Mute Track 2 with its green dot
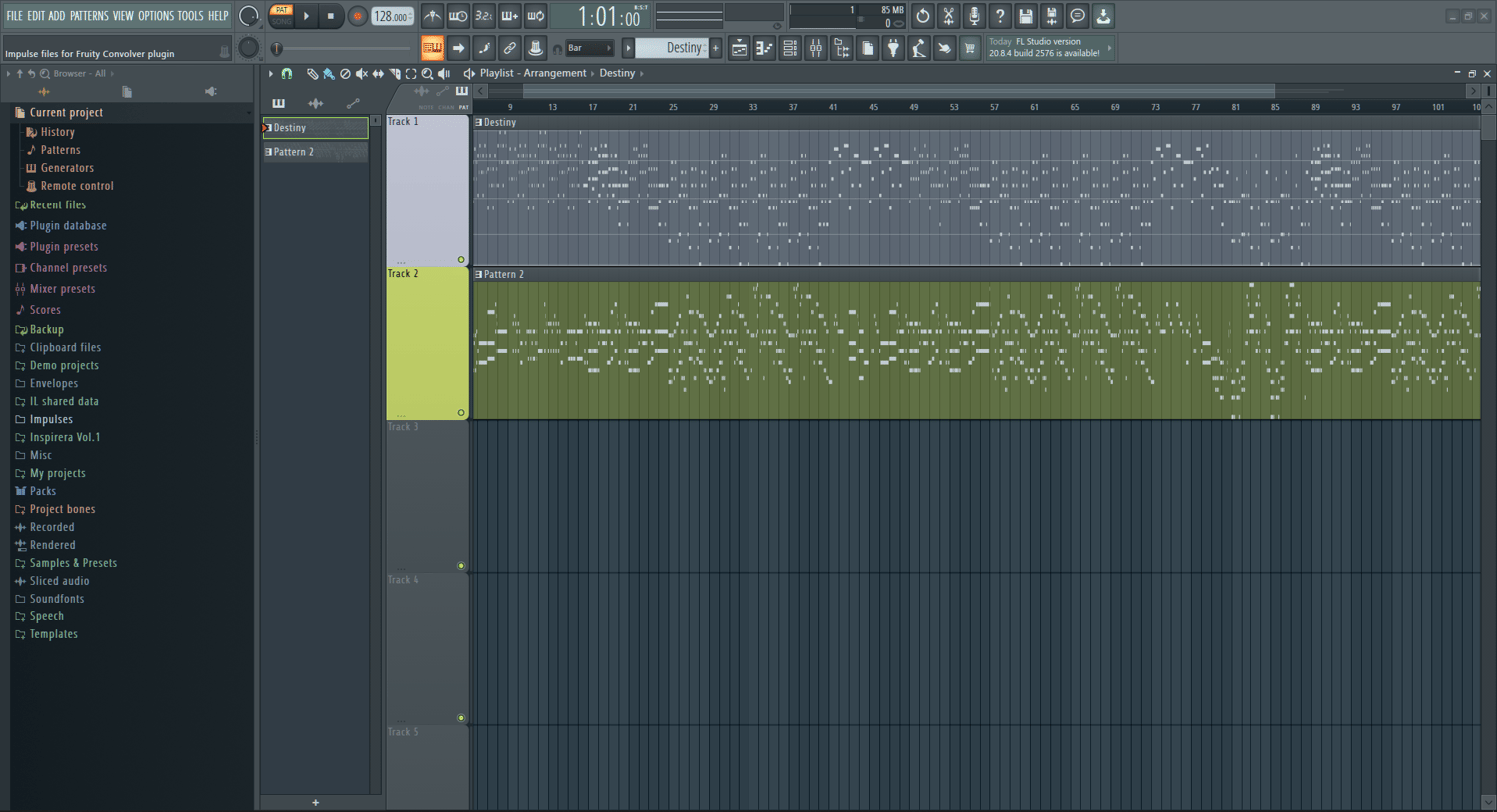 coord(461,413)
